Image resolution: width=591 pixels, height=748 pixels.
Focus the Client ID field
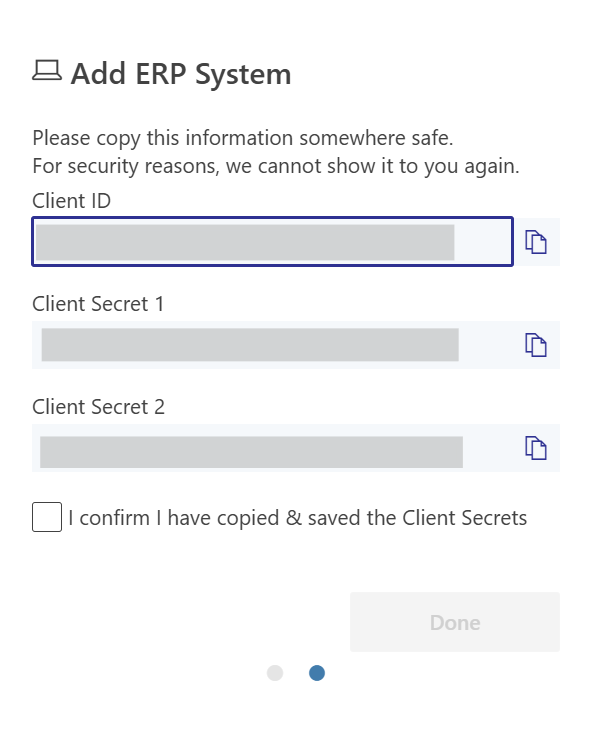(x=272, y=242)
